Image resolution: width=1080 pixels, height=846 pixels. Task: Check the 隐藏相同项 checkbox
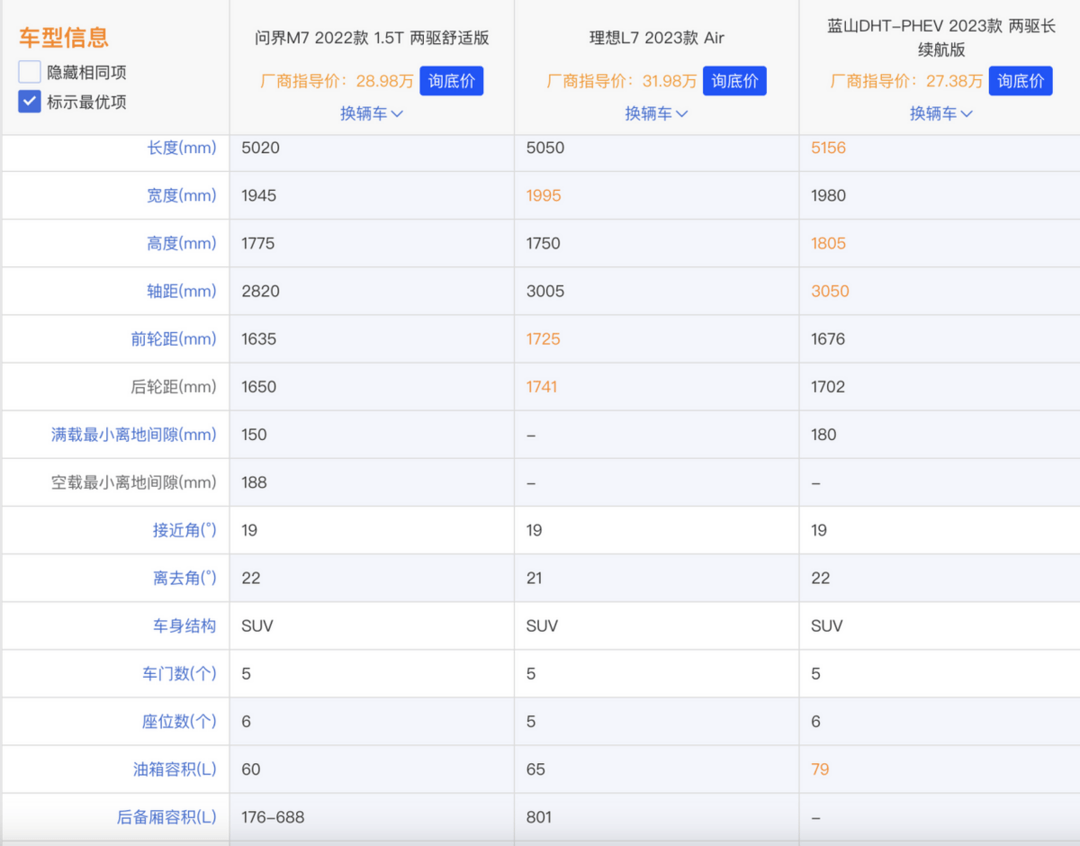click(29, 72)
